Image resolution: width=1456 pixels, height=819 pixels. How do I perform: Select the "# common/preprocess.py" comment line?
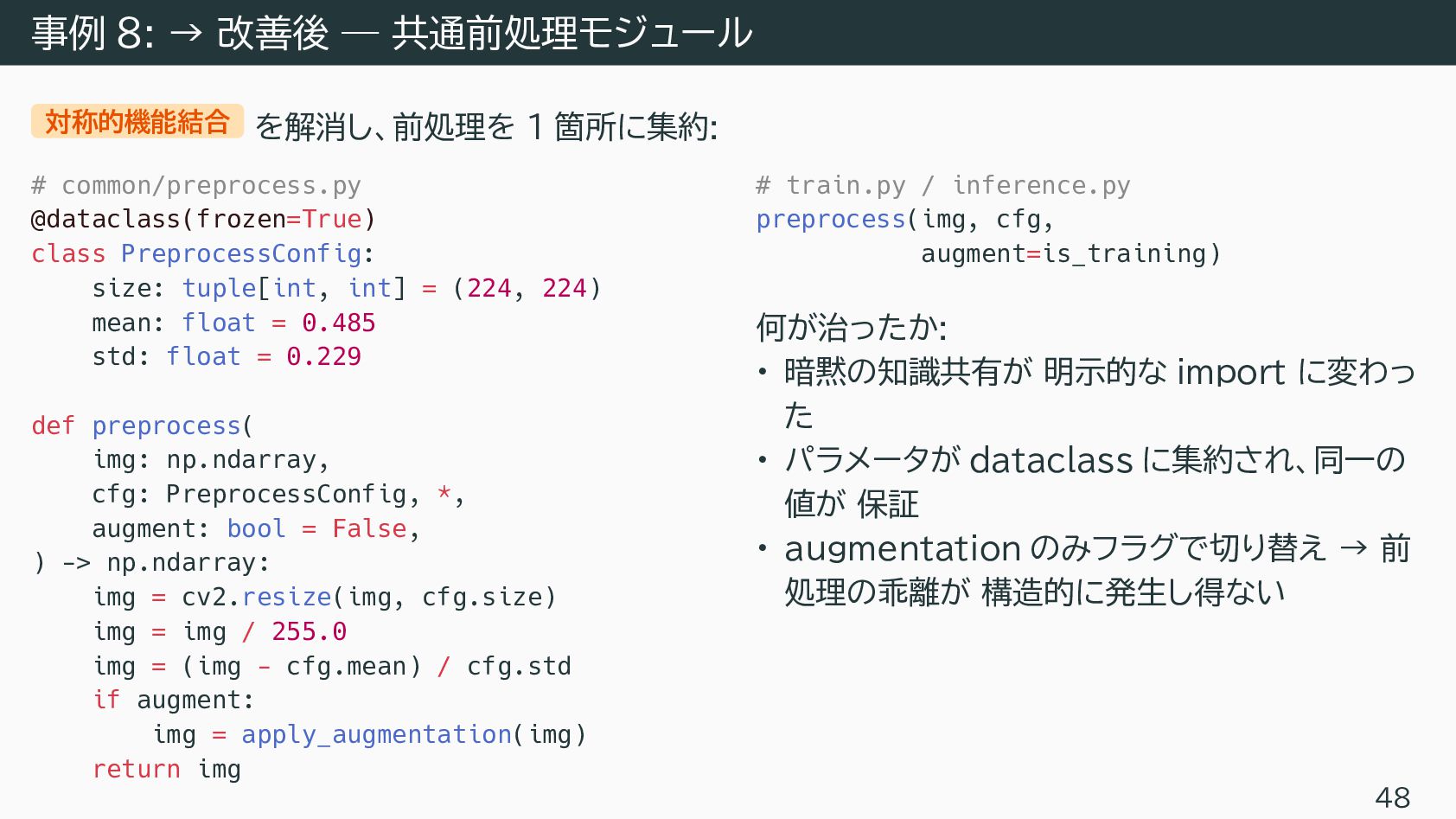tap(196, 185)
